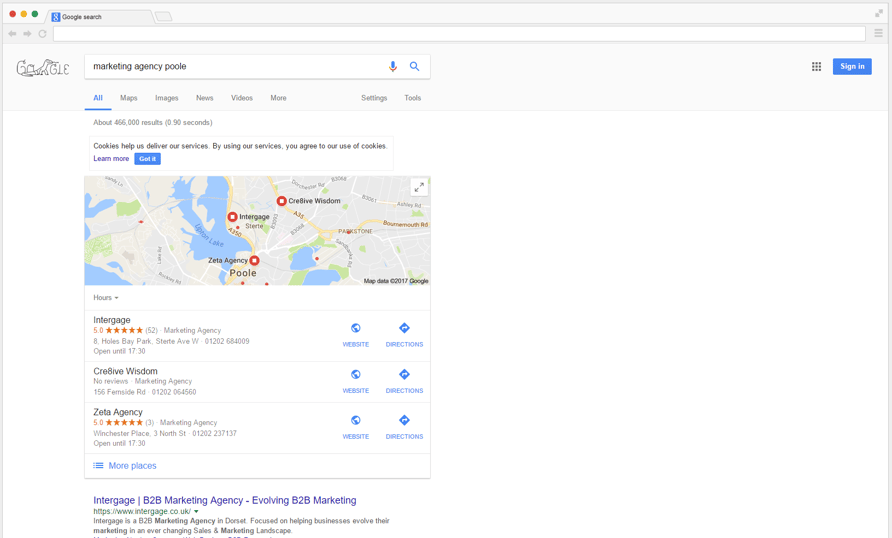Viewport: 892px width, 538px height.
Task: Click the Cre8ive Wisdom website globe icon
Action: 356,374
